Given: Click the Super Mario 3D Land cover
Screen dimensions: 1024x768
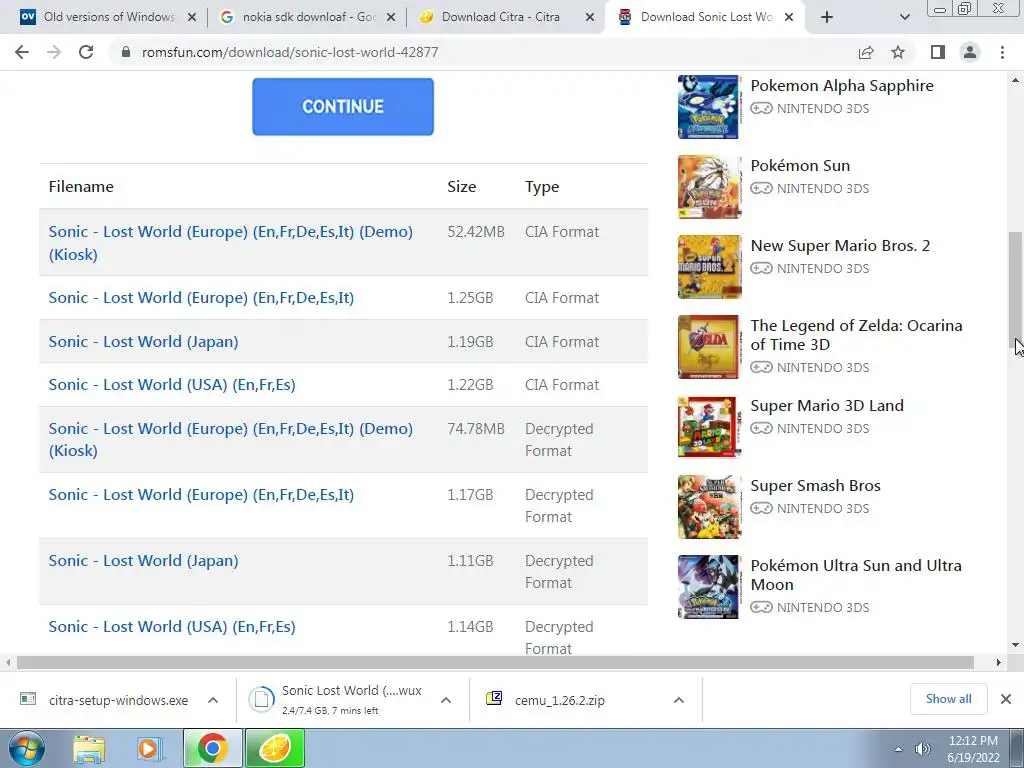Looking at the screenshot, I should point(709,426).
